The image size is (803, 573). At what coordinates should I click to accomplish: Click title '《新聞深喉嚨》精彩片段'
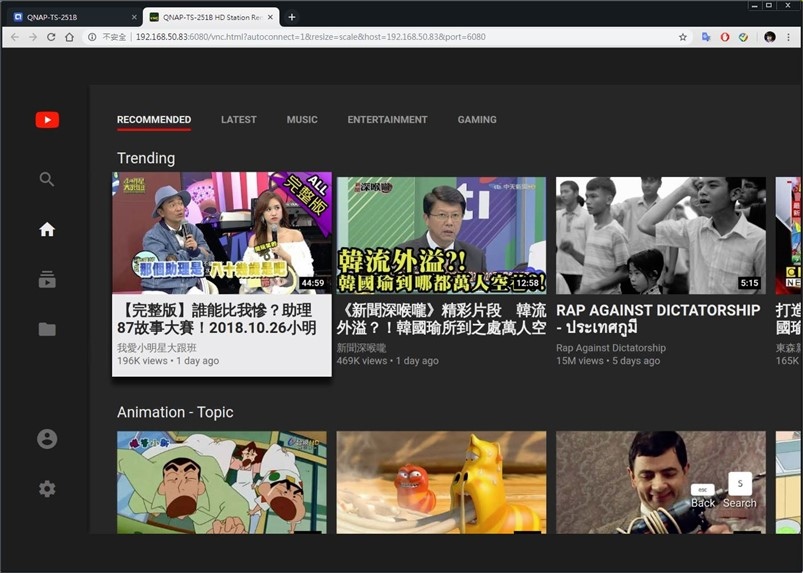pyautogui.click(x=441, y=319)
